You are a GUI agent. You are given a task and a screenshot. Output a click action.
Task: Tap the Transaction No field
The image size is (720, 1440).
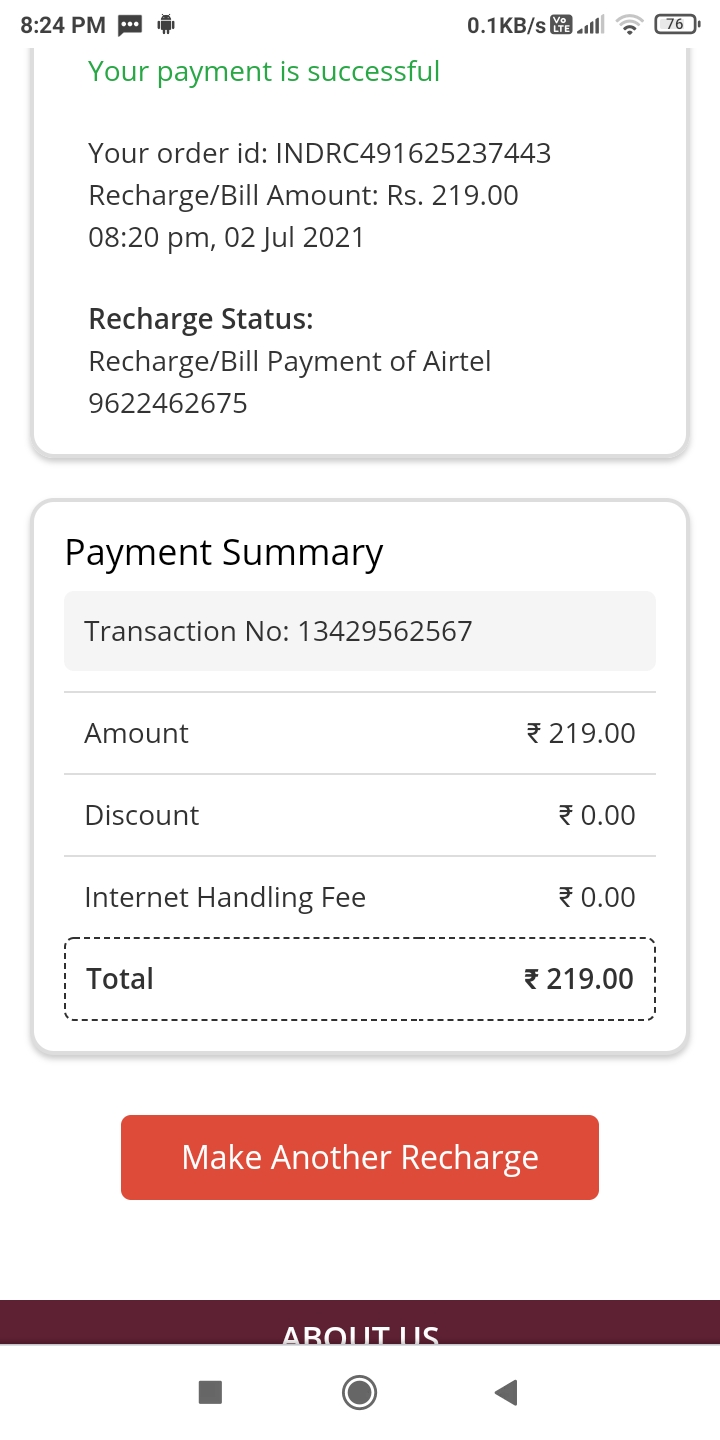click(360, 631)
